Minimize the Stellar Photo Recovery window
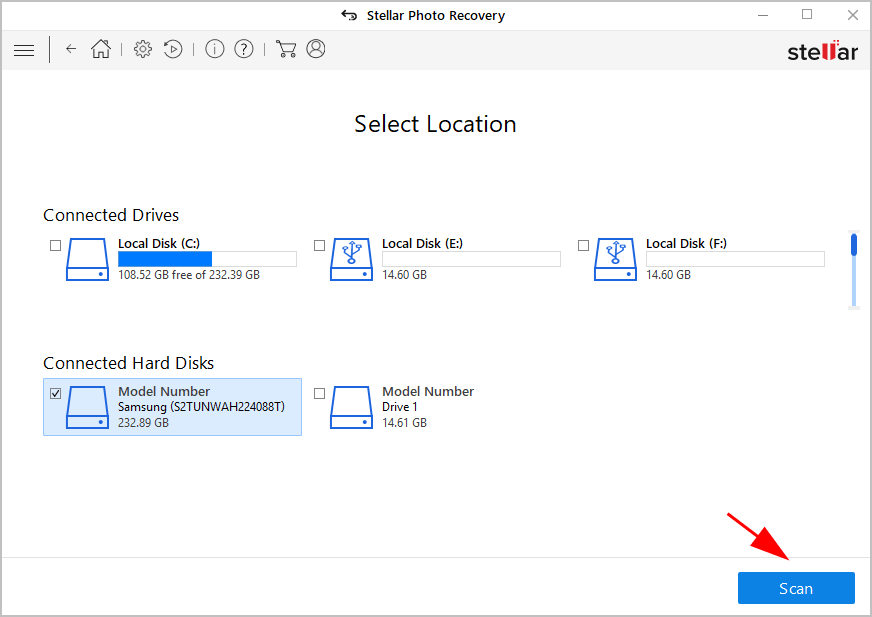 763,15
